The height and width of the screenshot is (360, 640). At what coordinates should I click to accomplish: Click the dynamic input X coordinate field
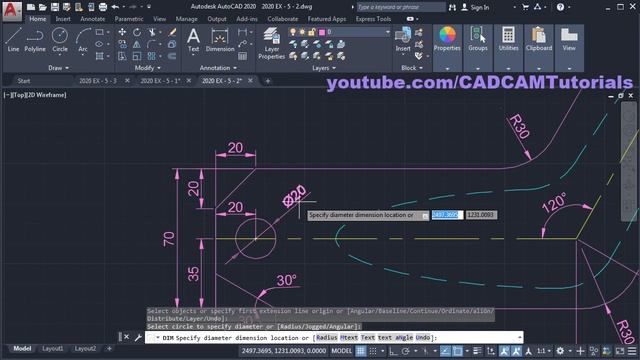pyautogui.click(x=447, y=215)
